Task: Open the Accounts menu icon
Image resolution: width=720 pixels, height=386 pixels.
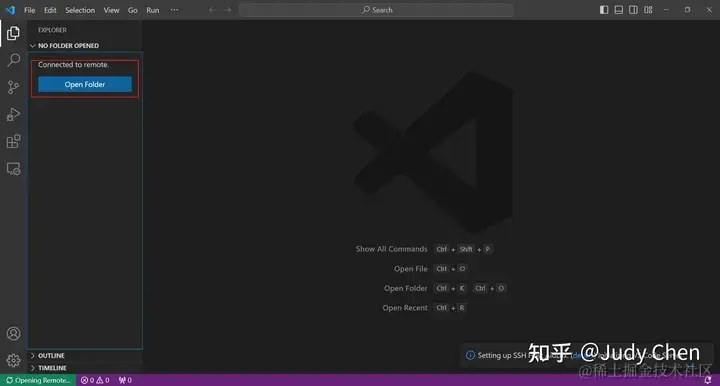Action: click(13, 333)
